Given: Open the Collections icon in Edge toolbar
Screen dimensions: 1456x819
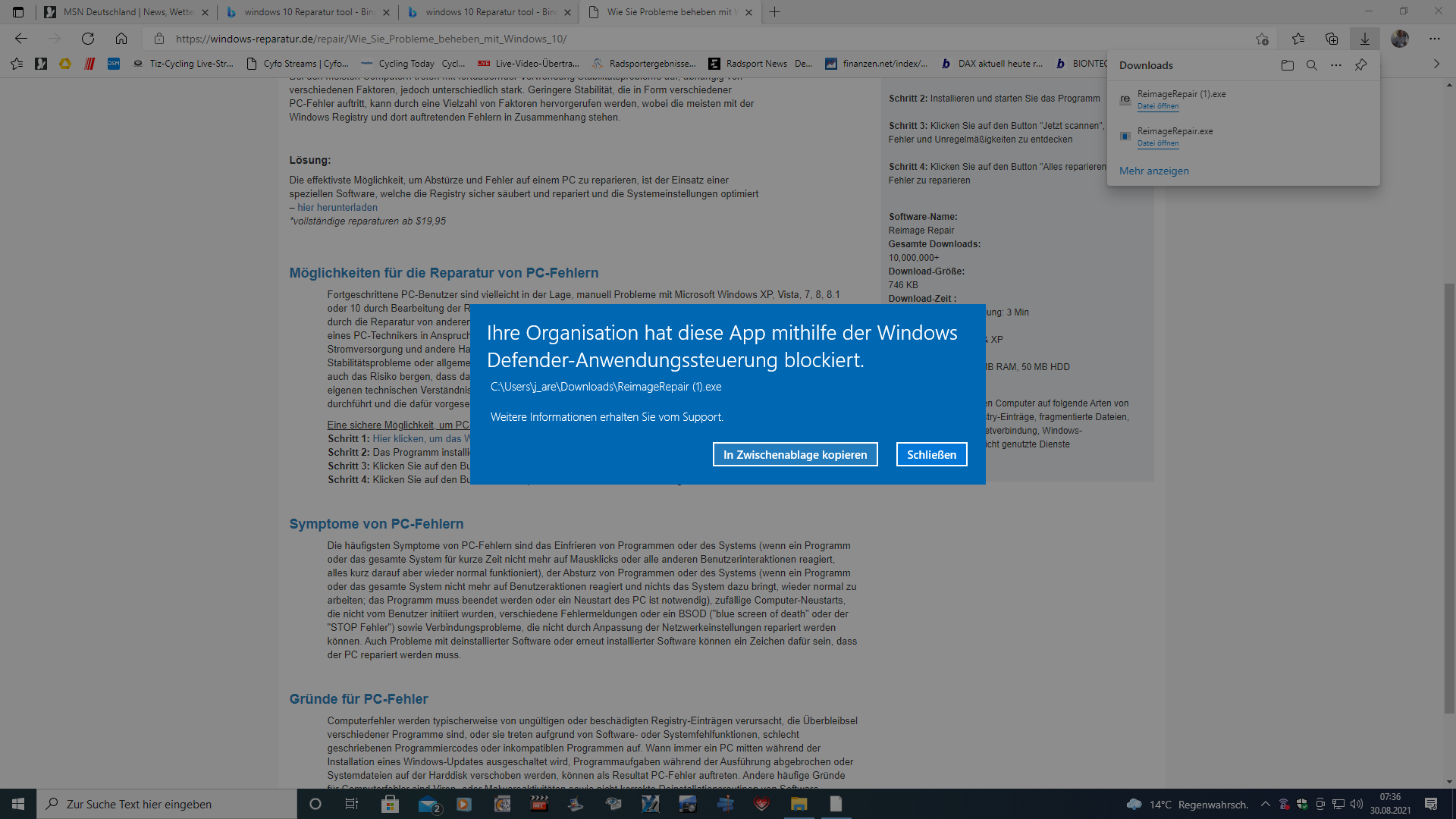Looking at the screenshot, I should (1332, 39).
